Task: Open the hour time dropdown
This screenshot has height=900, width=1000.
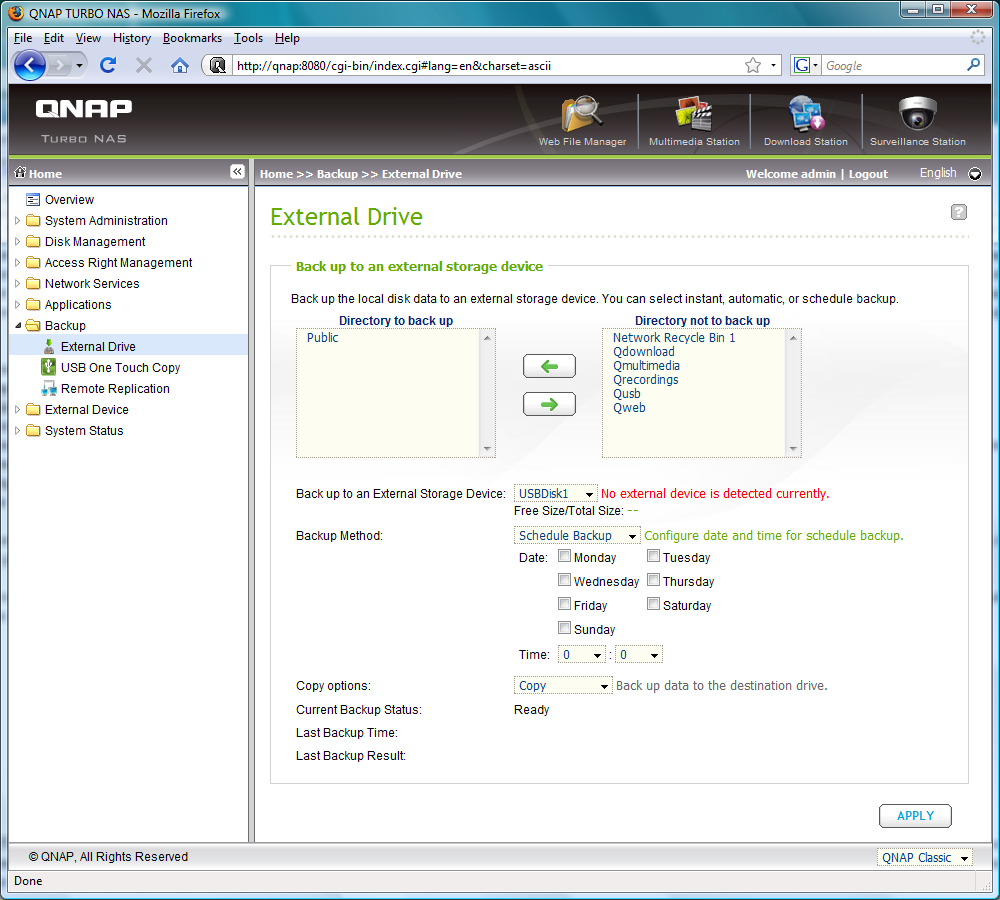Action: [x=582, y=654]
